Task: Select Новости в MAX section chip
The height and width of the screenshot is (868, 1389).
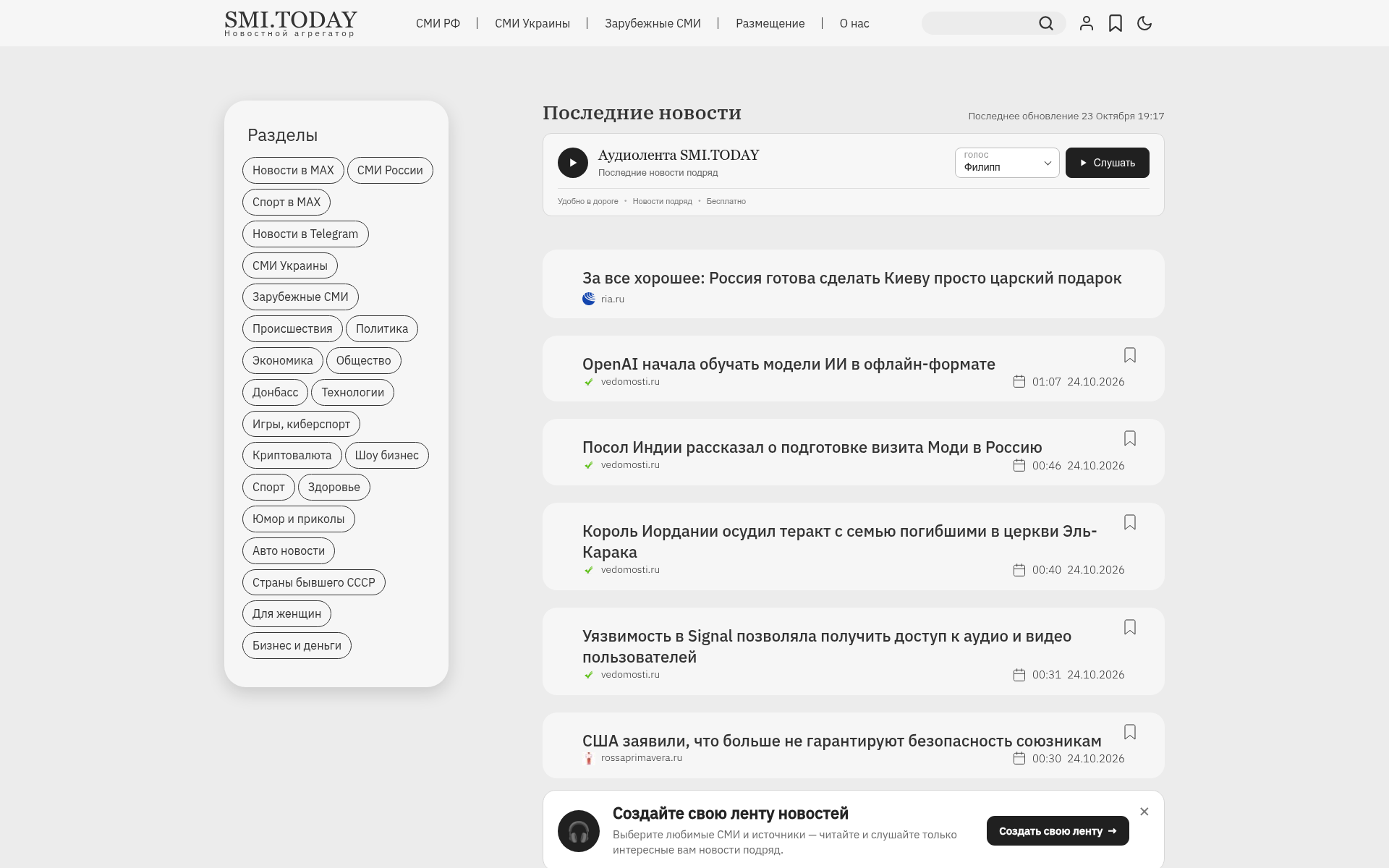Action: [x=293, y=171]
